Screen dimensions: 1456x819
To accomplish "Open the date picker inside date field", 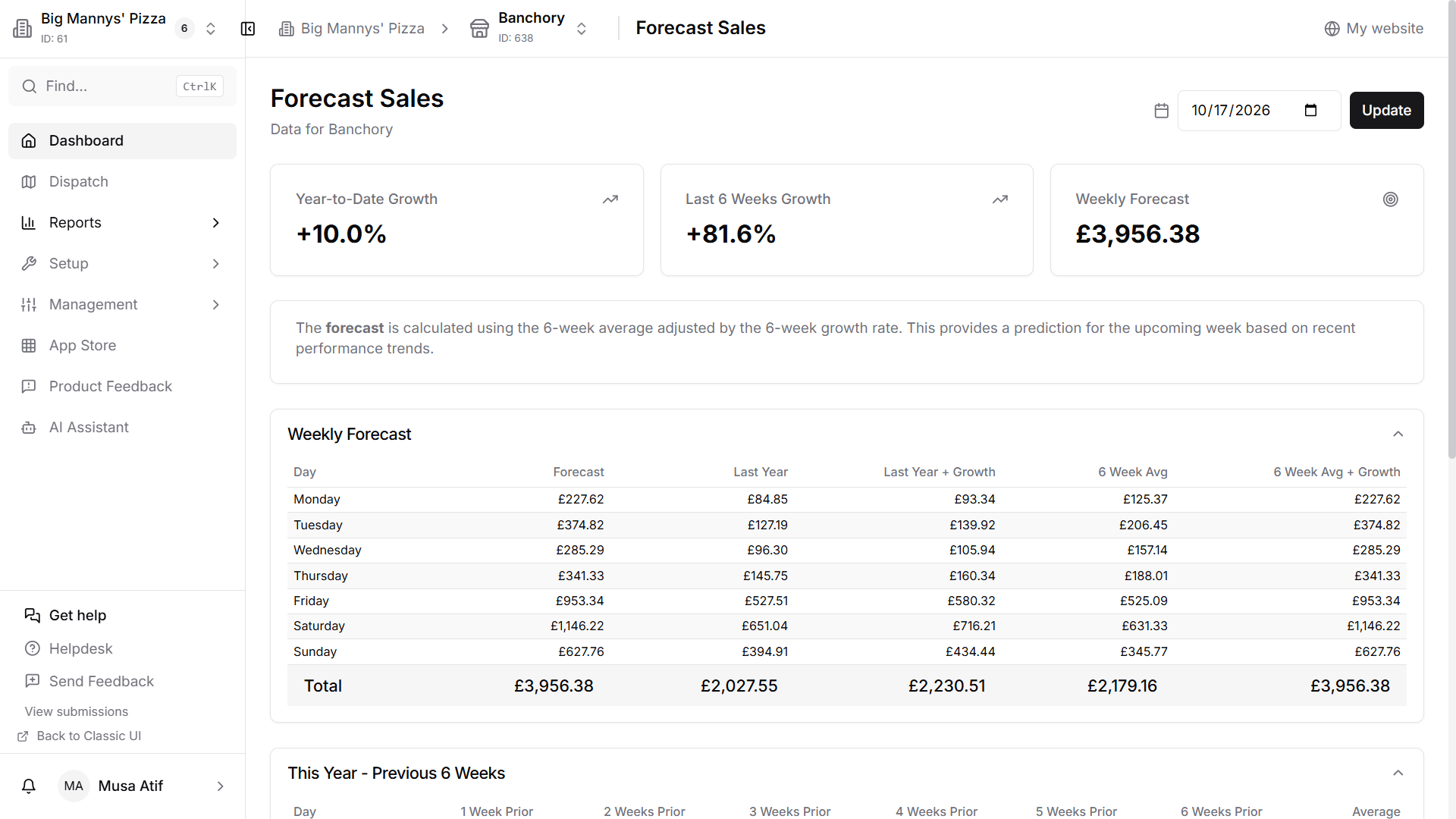I will tap(1310, 111).
